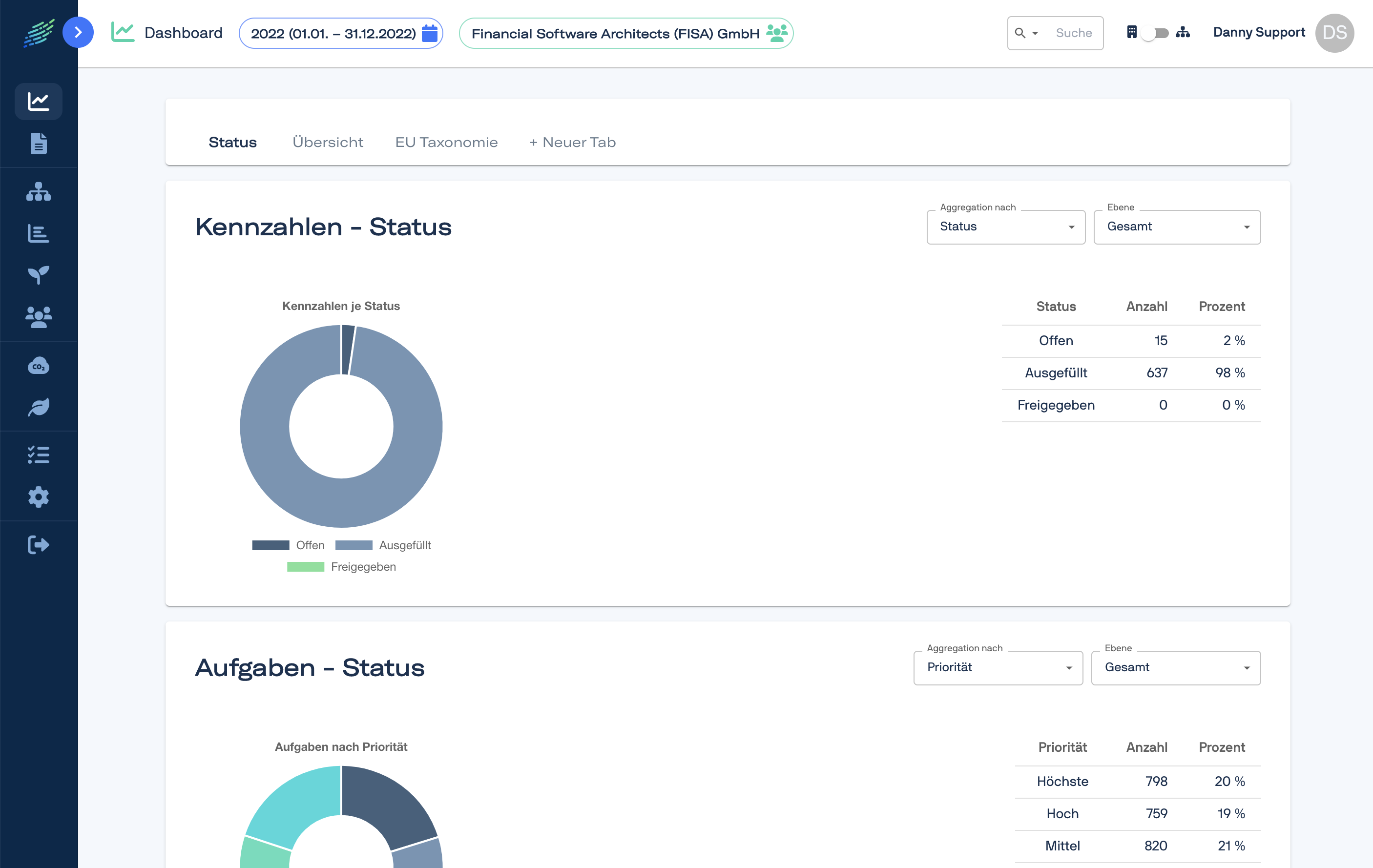The height and width of the screenshot is (868, 1373).
Task: Click the Priorität column header
Action: 1062,747
